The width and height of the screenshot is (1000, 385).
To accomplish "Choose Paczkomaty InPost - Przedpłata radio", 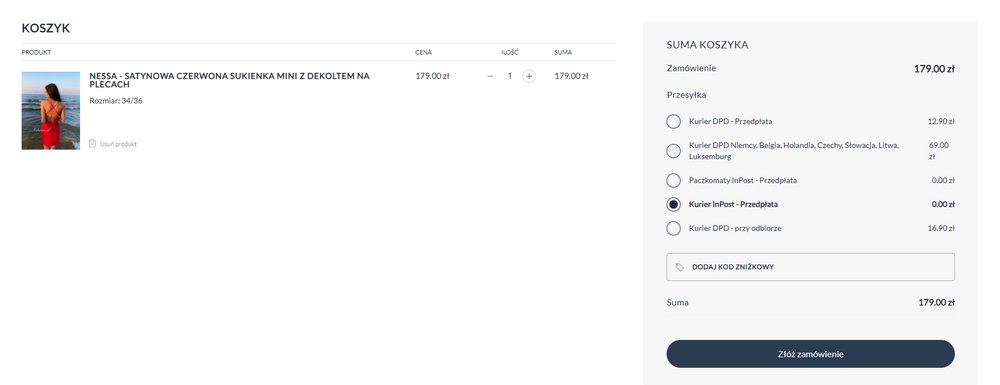I will pos(673,180).
